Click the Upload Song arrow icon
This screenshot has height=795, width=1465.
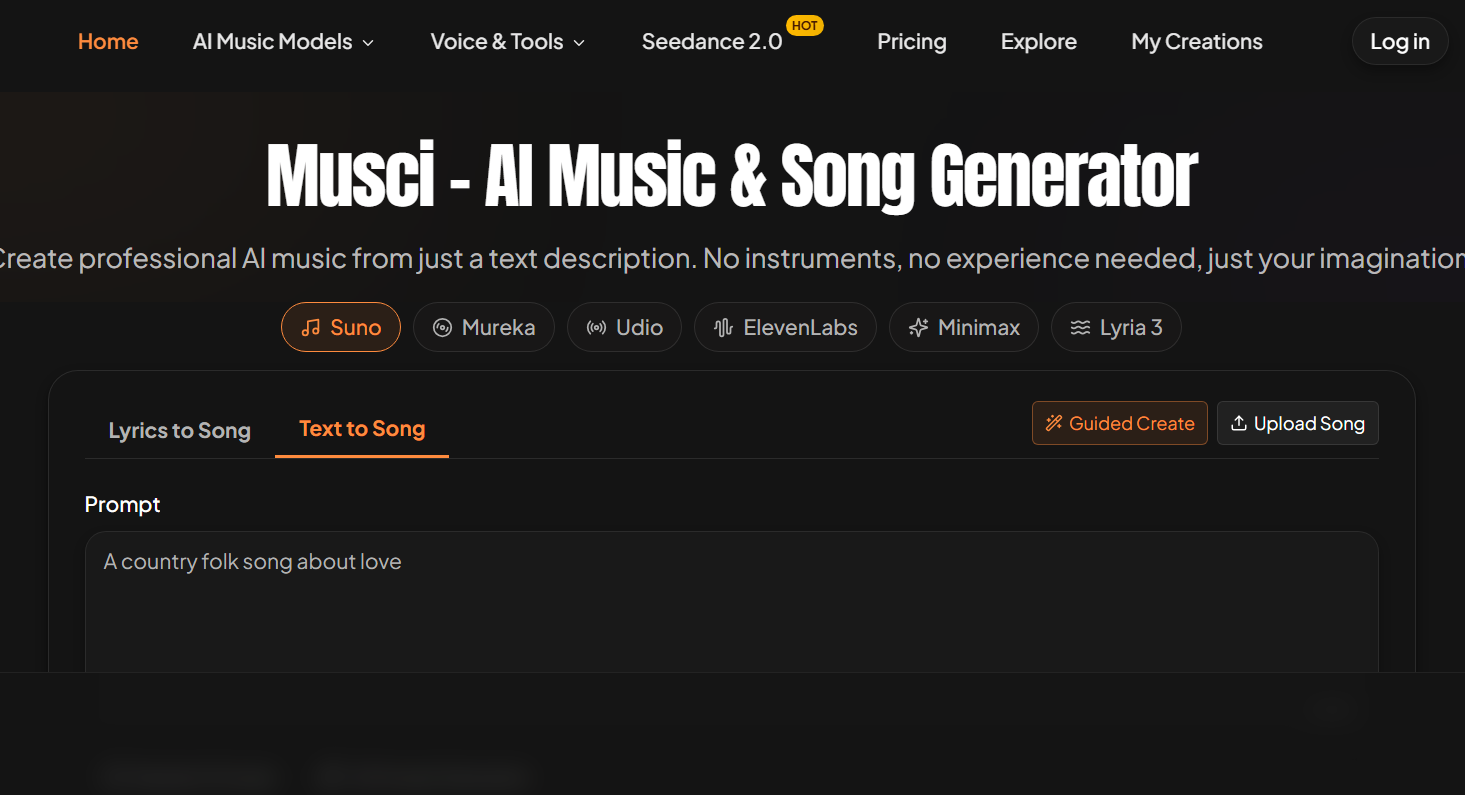[1238, 423]
